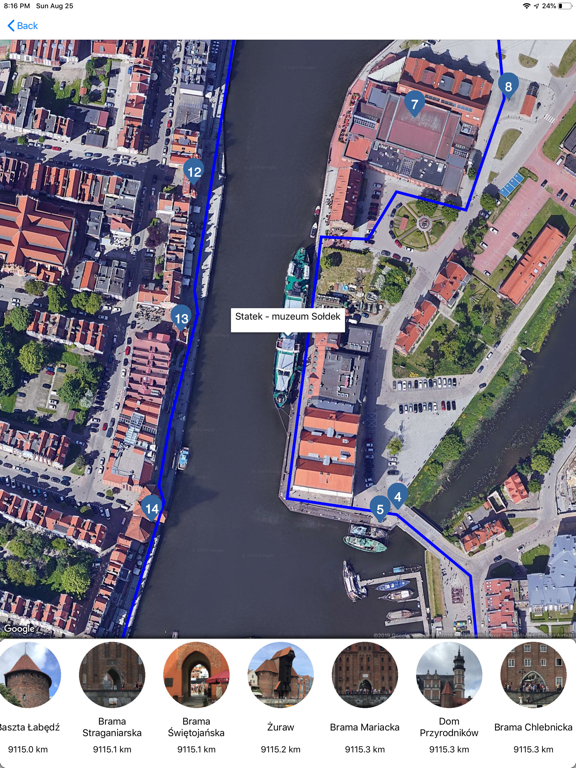Viewport: 576px width, 768px height.
Task: Select the Brama Straganiarska label text
Action: pyautogui.click(x=112, y=727)
